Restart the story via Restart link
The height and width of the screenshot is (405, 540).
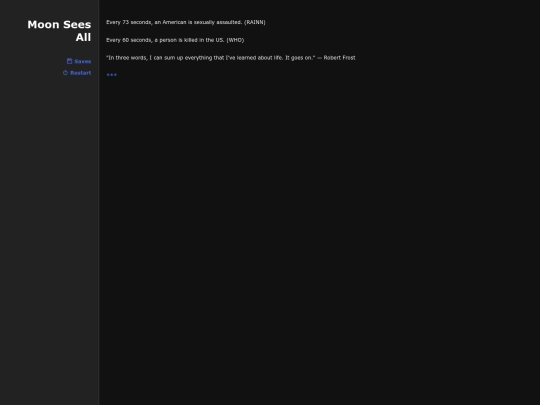coord(77,73)
